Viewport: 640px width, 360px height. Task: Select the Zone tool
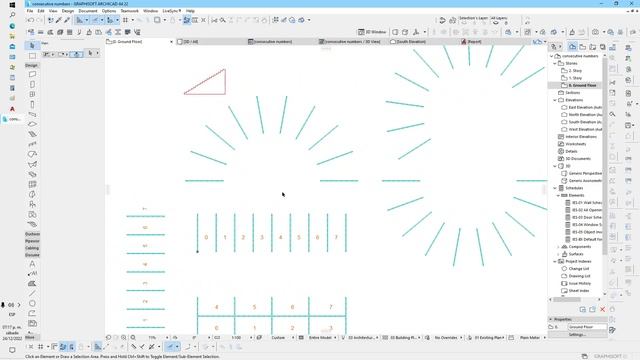pos(32,214)
